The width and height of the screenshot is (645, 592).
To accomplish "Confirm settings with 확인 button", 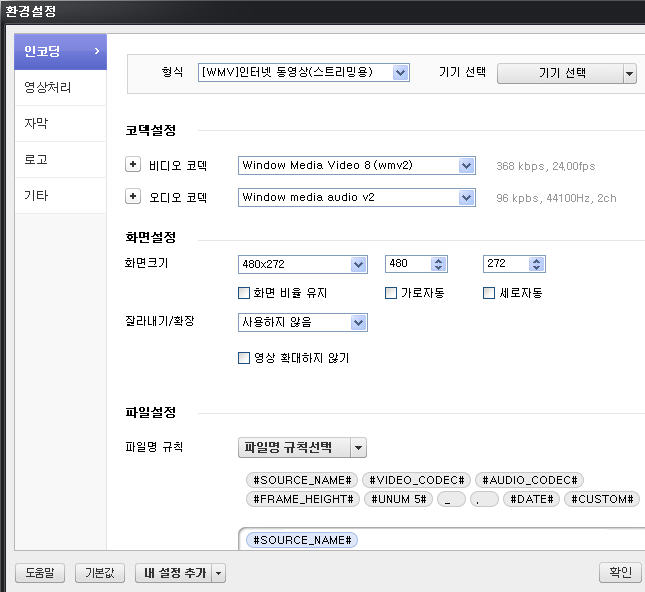I will click(620, 572).
